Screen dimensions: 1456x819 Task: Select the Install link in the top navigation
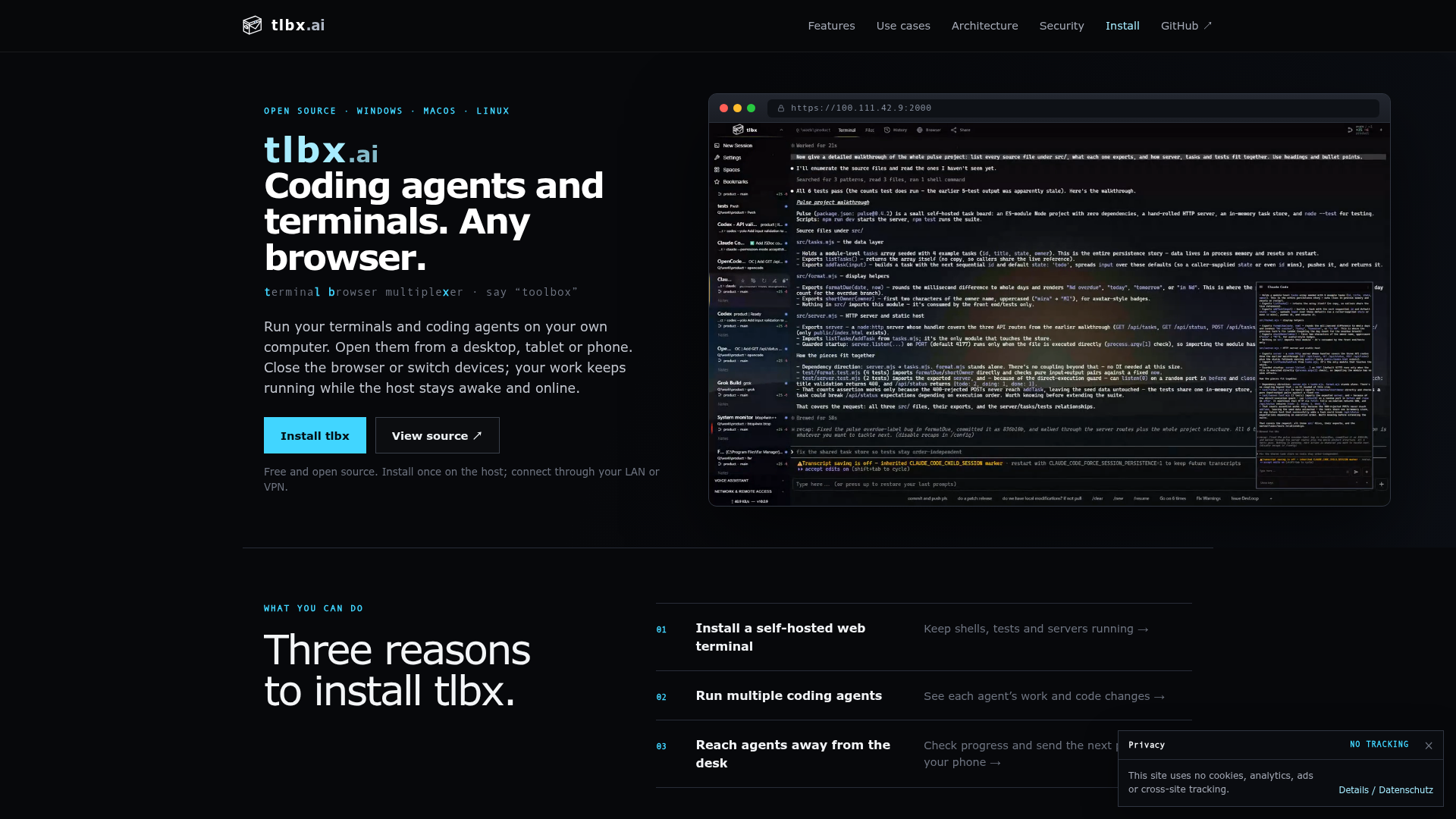click(x=1122, y=26)
